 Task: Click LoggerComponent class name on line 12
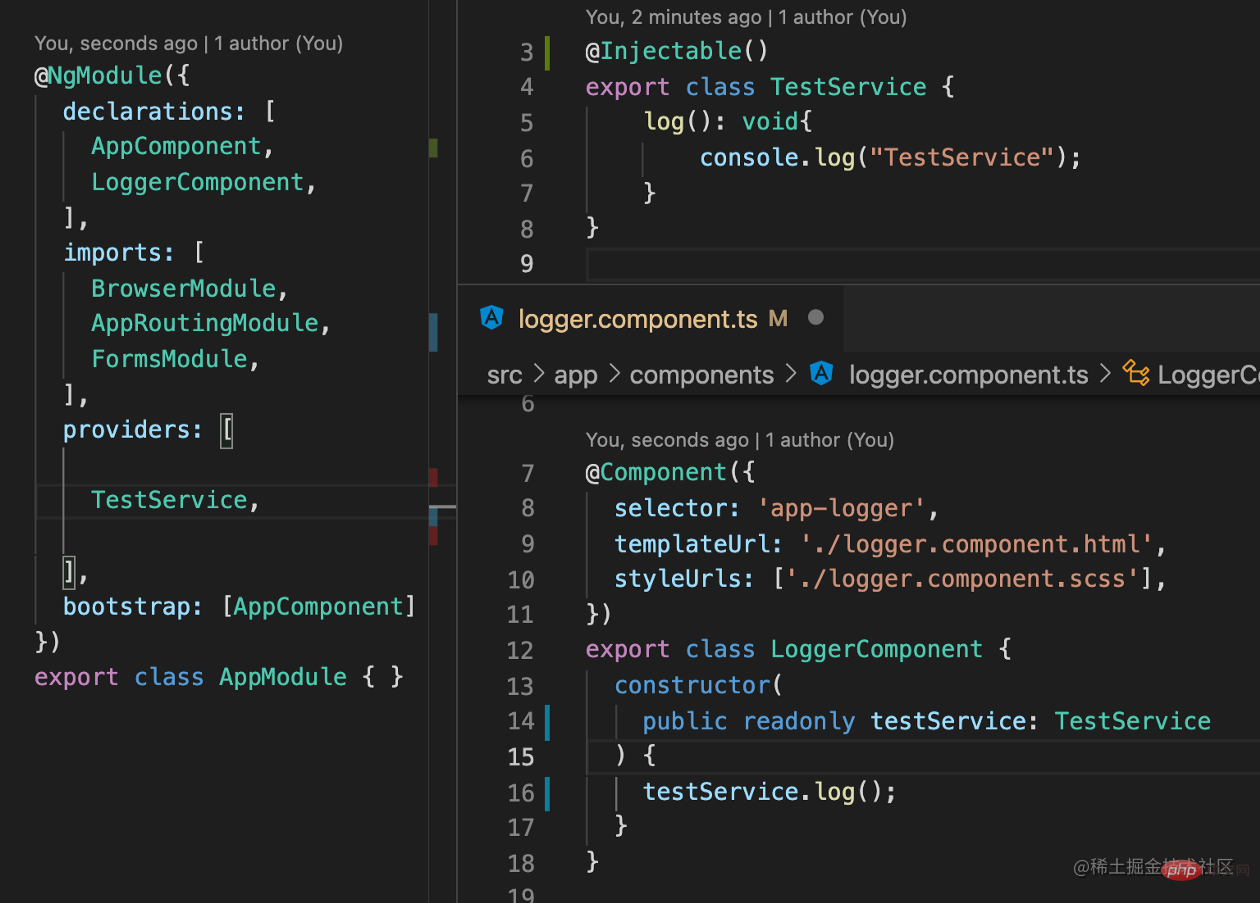coord(876,650)
